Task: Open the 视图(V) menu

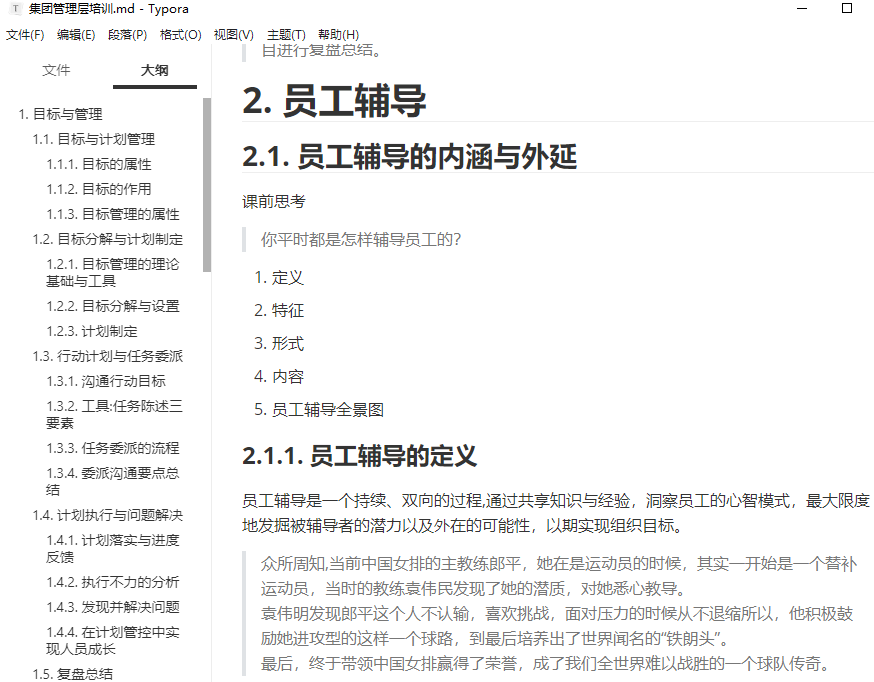Action: point(234,35)
